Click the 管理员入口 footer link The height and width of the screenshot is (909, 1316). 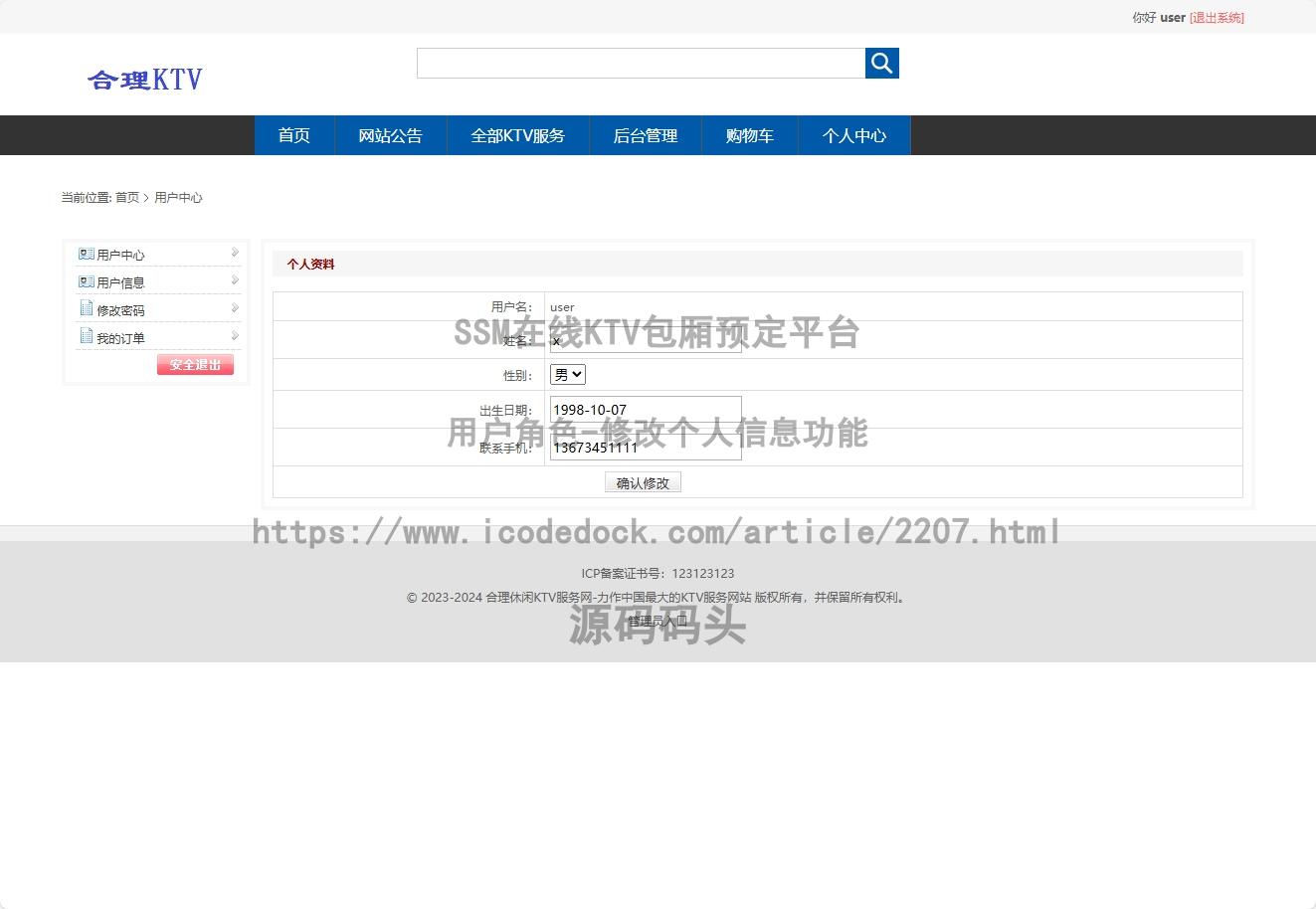click(x=658, y=621)
